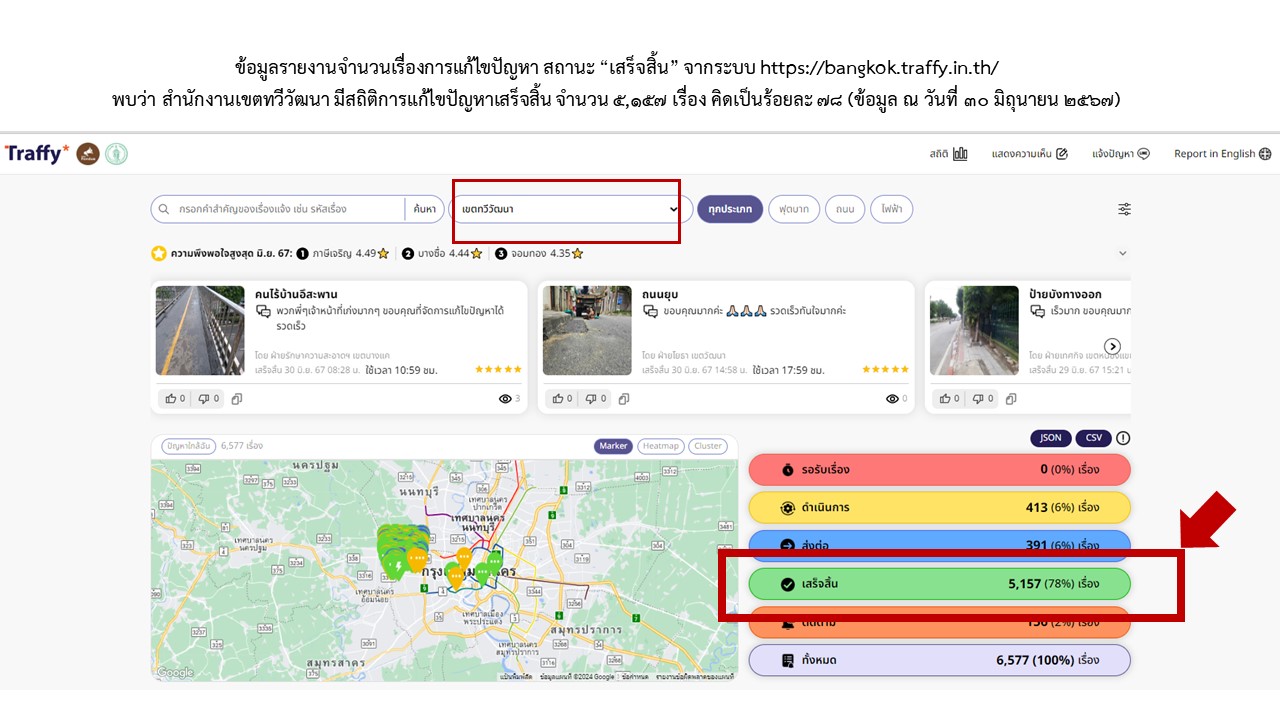Click the Traffy logo

click(x=37, y=154)
